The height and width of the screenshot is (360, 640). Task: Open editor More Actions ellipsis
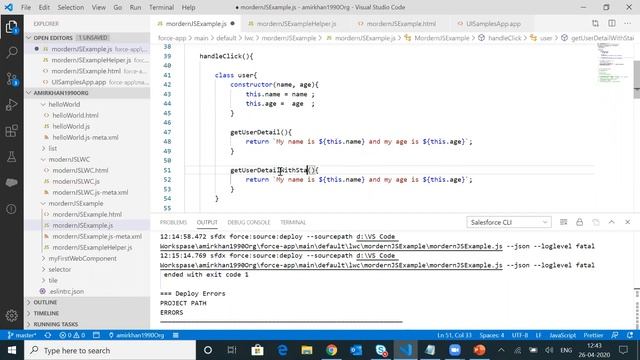point(627,24)
